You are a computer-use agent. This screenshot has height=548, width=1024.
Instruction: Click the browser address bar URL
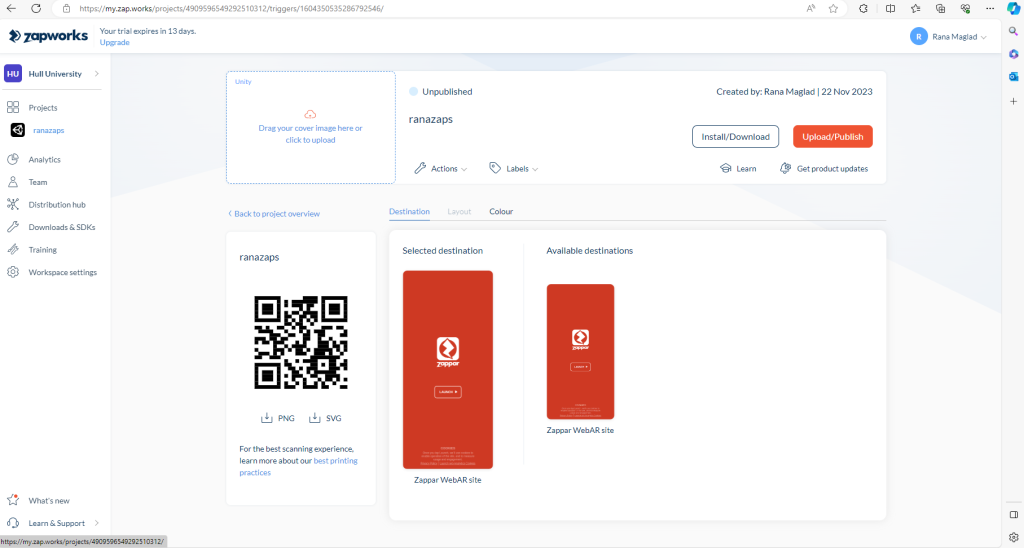pyautogui.click(x=231, y=8)
